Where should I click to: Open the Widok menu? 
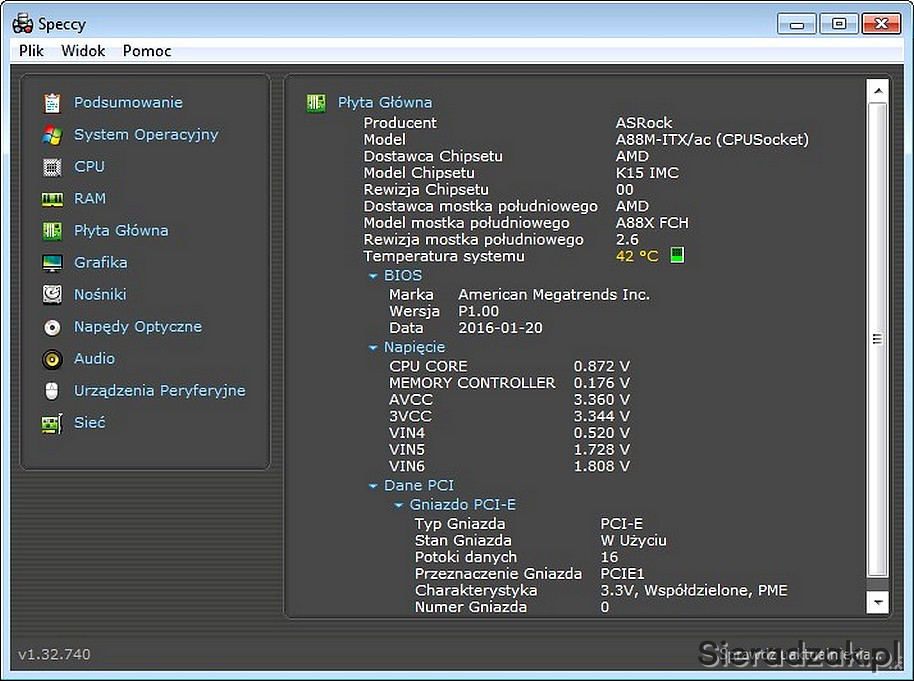(x=83, y=51)
